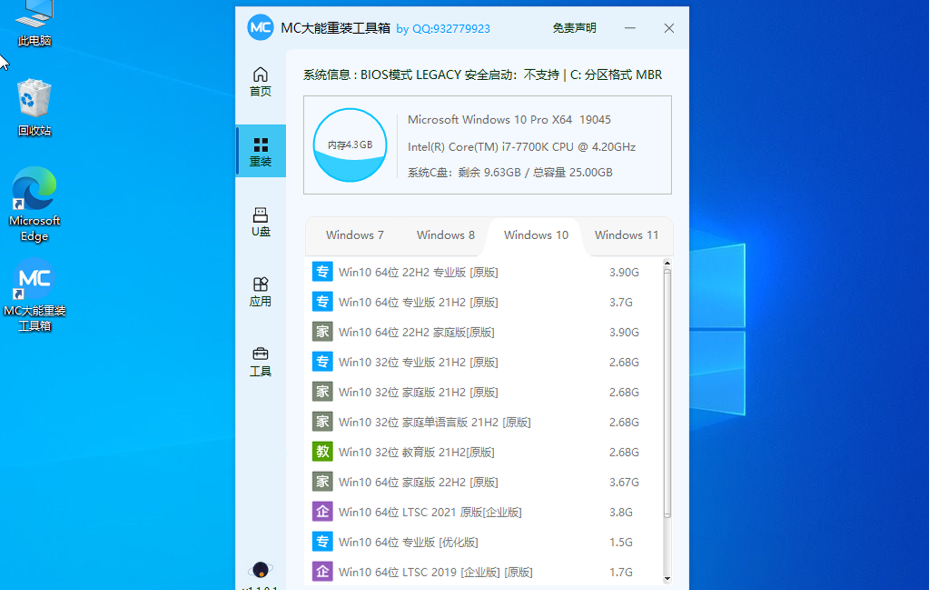930x590 pixels.
Task: Click the MC logo in title bar
Action: pos(260,28)
